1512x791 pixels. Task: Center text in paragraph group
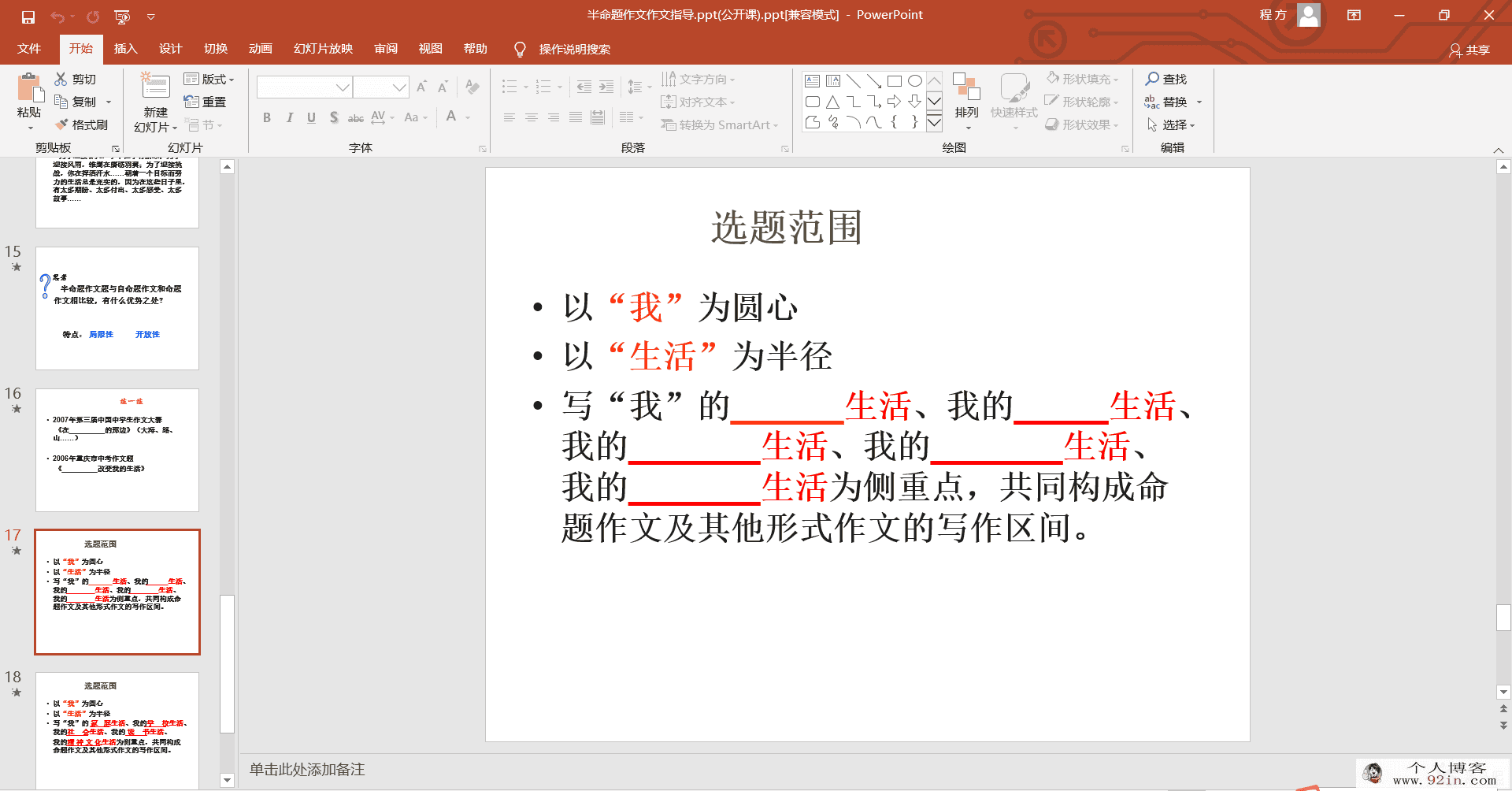(532, 117)
